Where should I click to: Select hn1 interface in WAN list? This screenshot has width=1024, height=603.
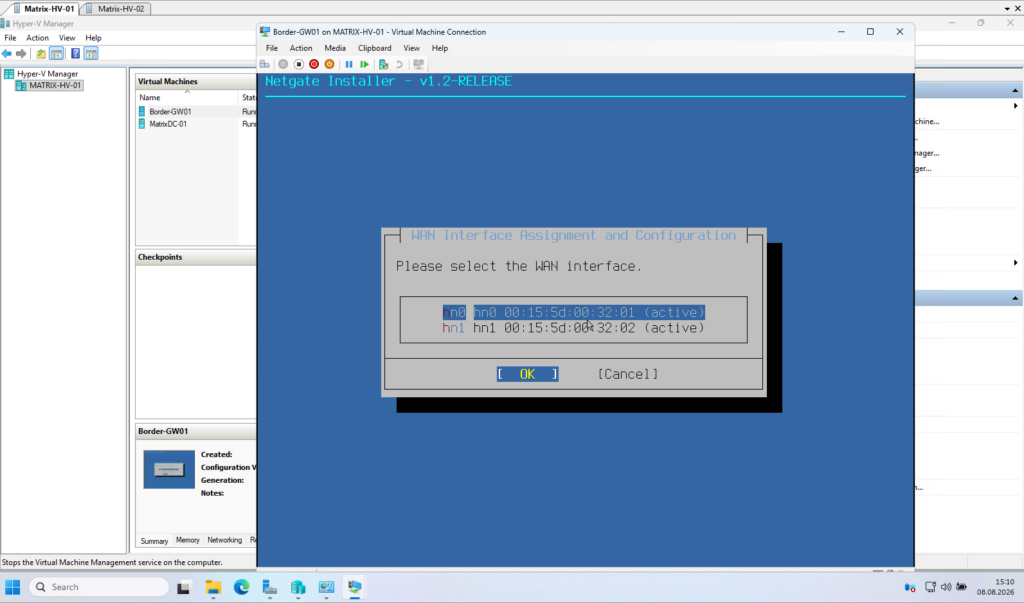click(x=573, y=328)
